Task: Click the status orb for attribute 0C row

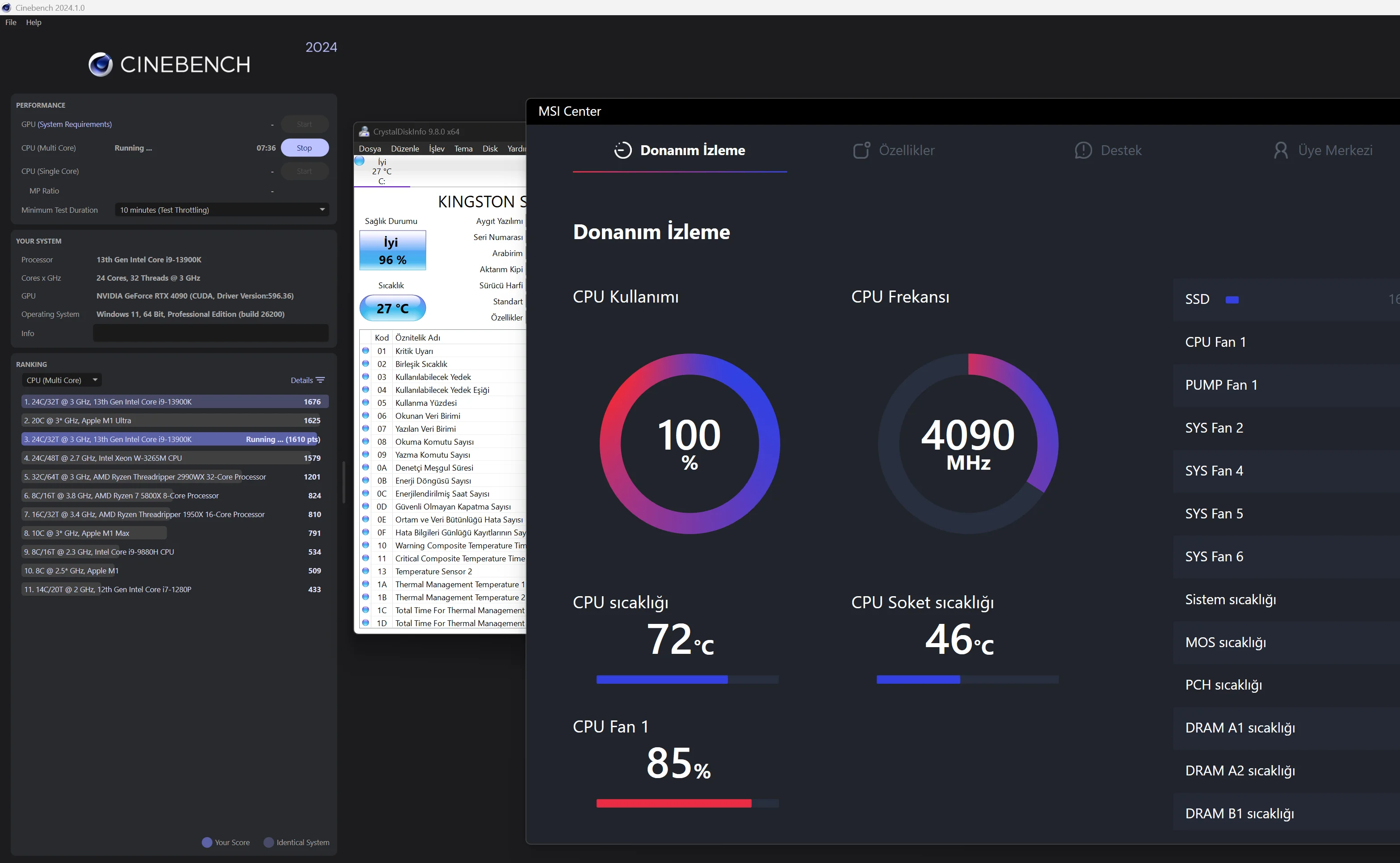Action: pyautogui.click(x=365, y=493)
